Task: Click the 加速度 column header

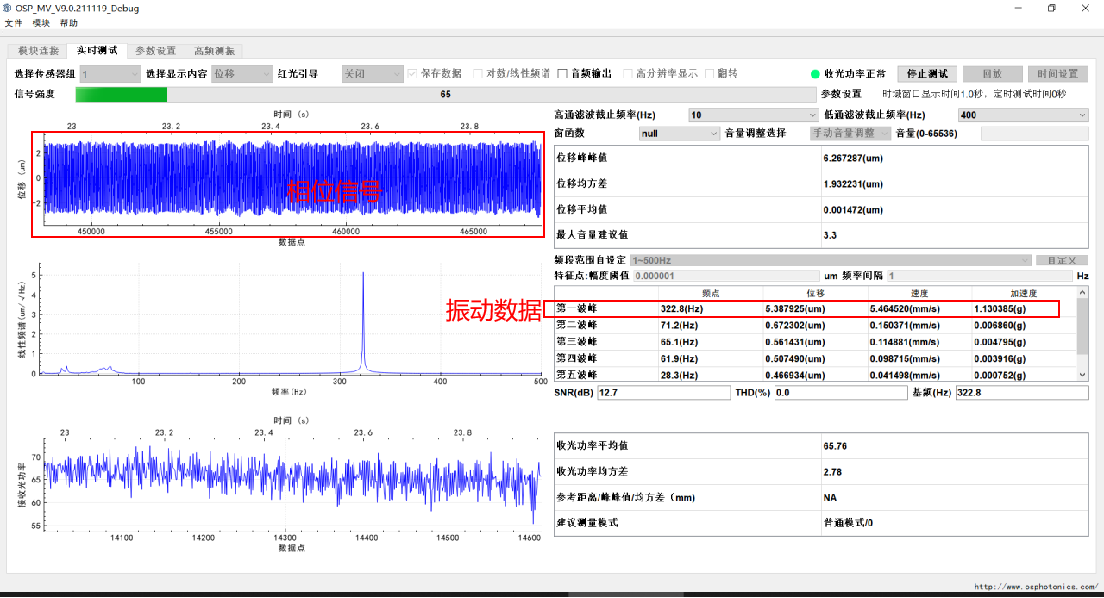Action: [1024, 293]
